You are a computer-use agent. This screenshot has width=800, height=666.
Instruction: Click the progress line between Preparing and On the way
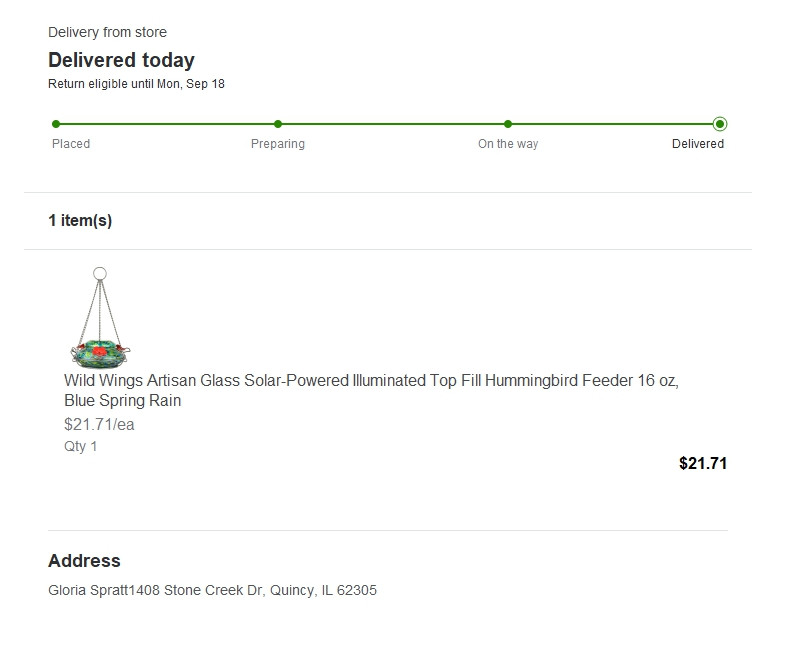393,124
